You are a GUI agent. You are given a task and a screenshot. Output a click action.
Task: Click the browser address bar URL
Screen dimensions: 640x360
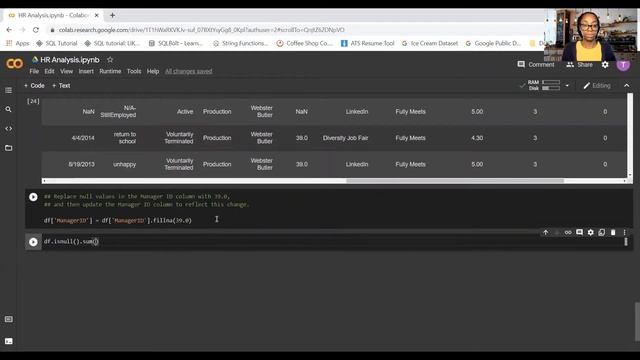202,30
